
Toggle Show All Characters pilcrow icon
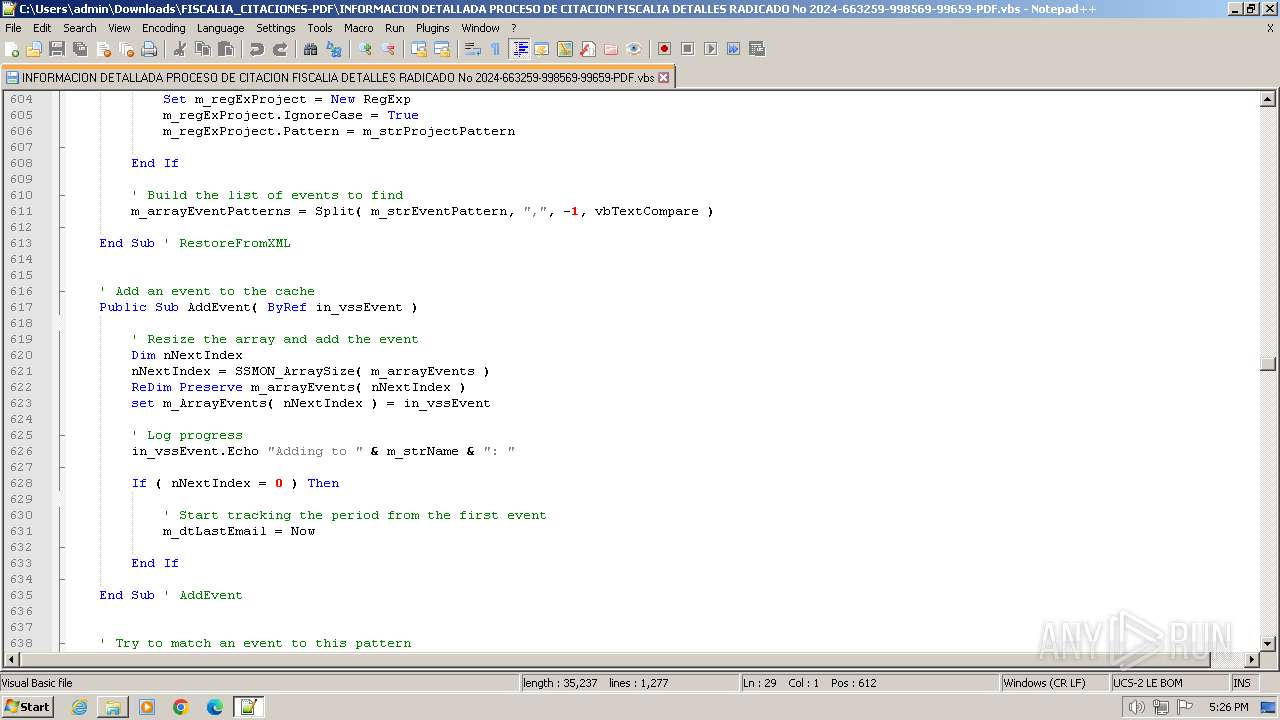(496, 49)
